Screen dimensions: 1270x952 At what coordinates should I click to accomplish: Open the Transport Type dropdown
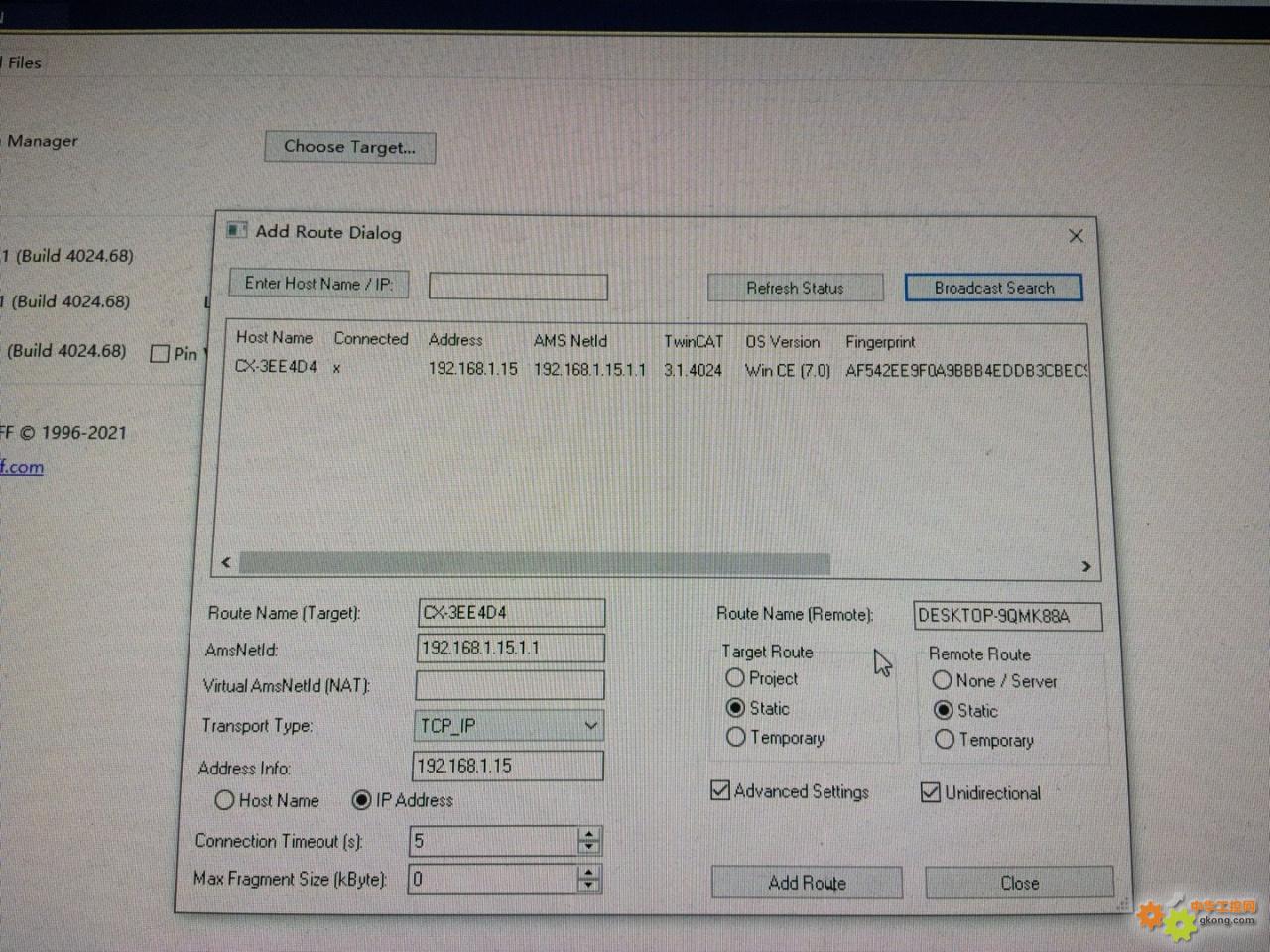pyautogui.click(x=590, y=726)
